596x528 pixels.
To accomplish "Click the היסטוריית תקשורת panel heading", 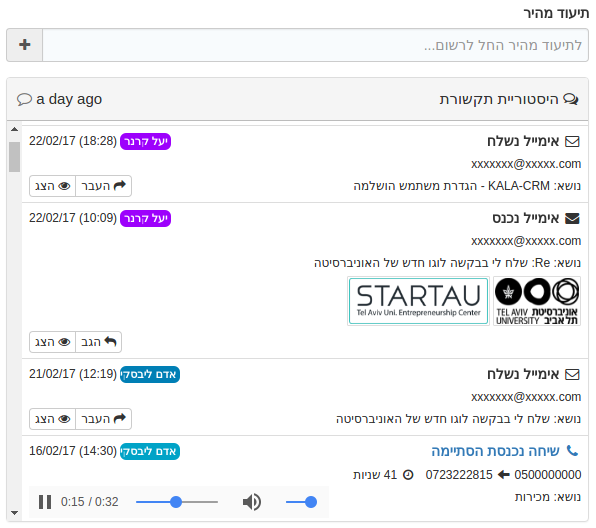I will coord(499,99).
